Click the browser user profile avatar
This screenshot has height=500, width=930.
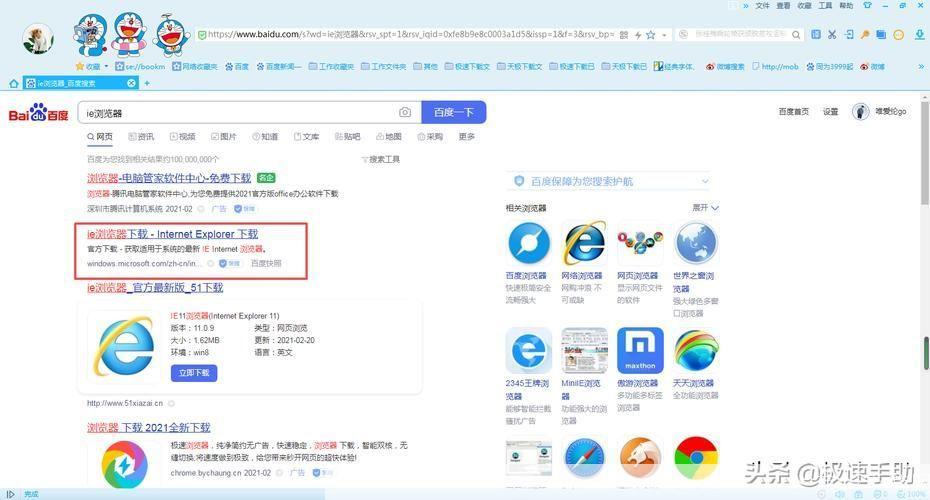[x=38, y=39]
